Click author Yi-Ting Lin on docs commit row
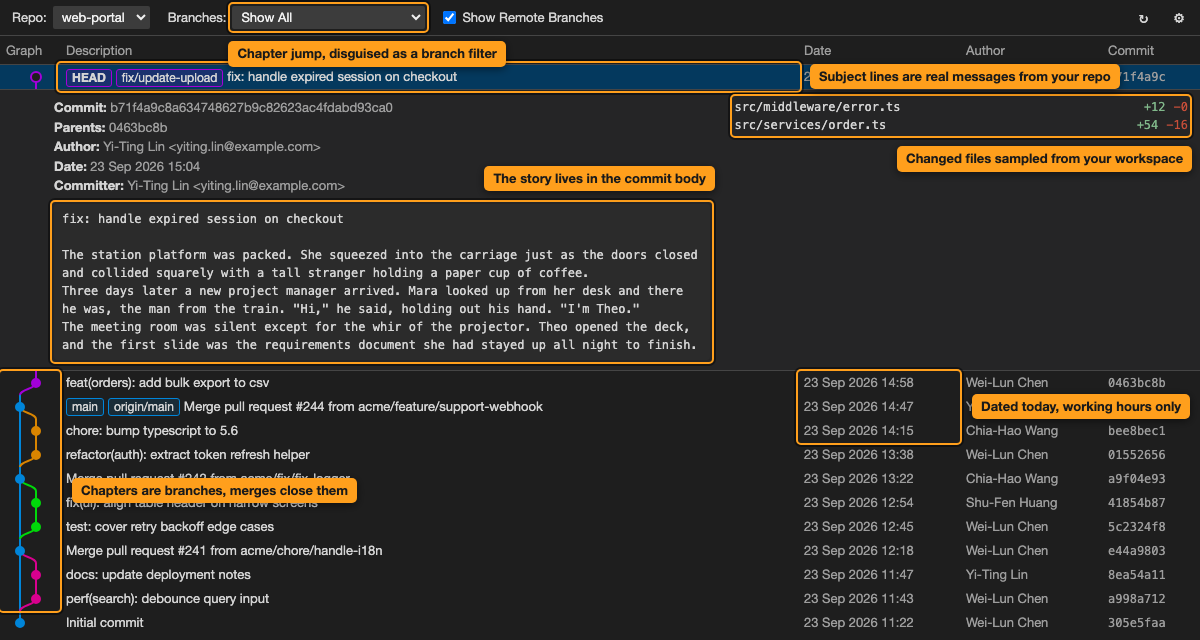Screen dimensions: 1200x640 coord(996,575)
